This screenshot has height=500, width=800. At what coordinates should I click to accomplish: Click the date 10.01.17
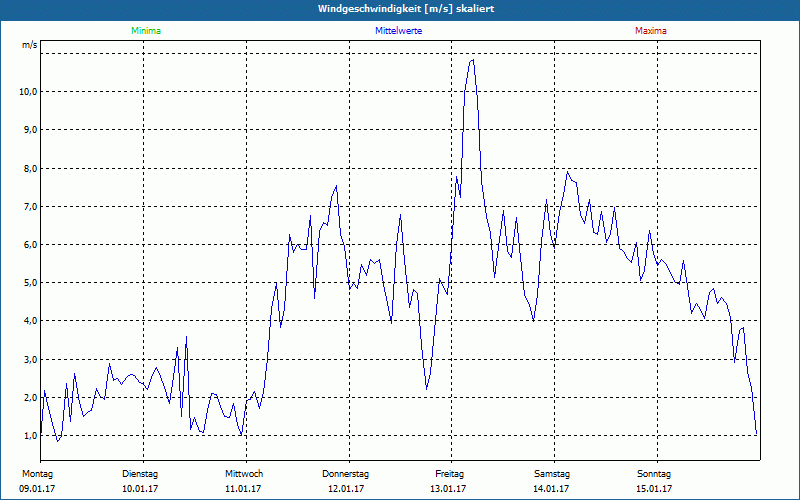coord(140,489)
